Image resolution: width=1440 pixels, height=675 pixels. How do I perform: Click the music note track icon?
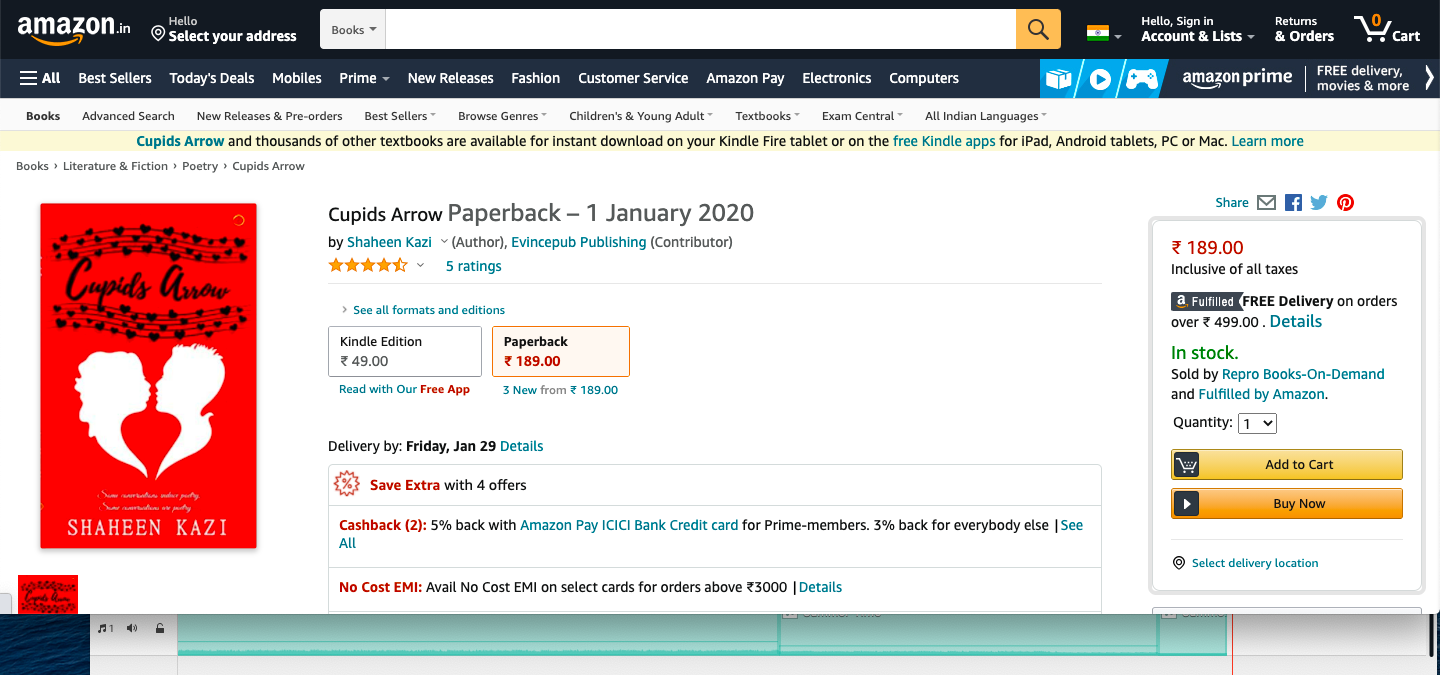[105, 628]
